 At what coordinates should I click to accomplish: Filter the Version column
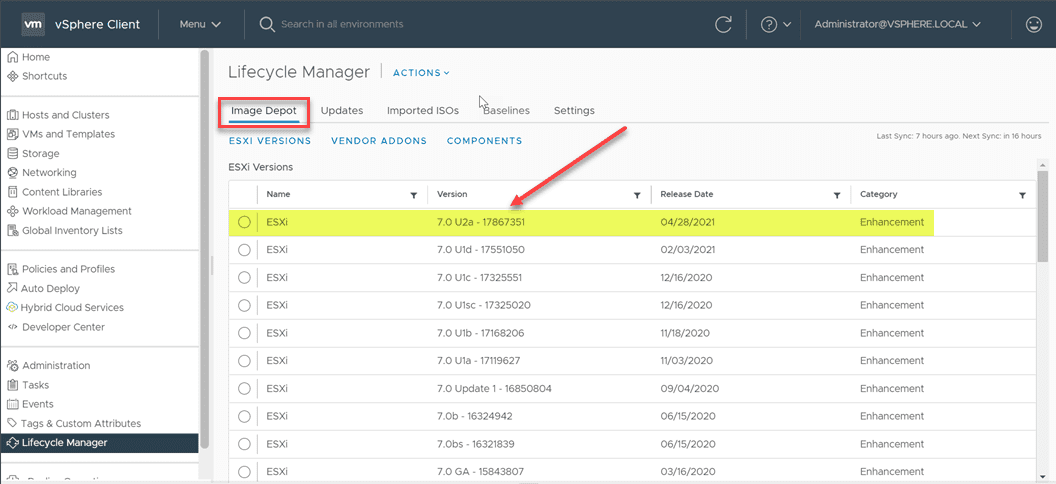[x=636, y=195]
